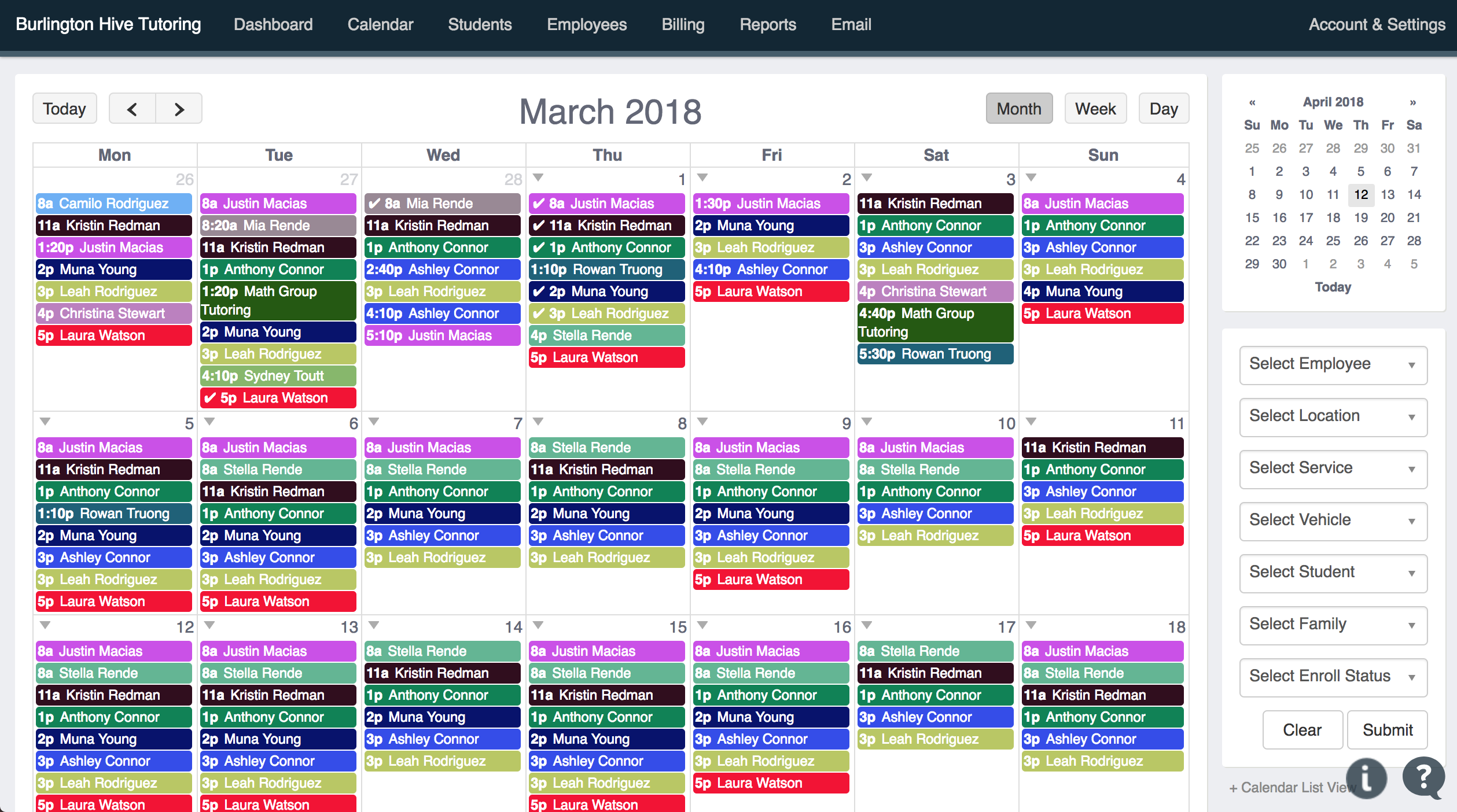1457x812 pixels.
Task: Expand day menu triangle for March 15
Action: click(x=538, y=625)
